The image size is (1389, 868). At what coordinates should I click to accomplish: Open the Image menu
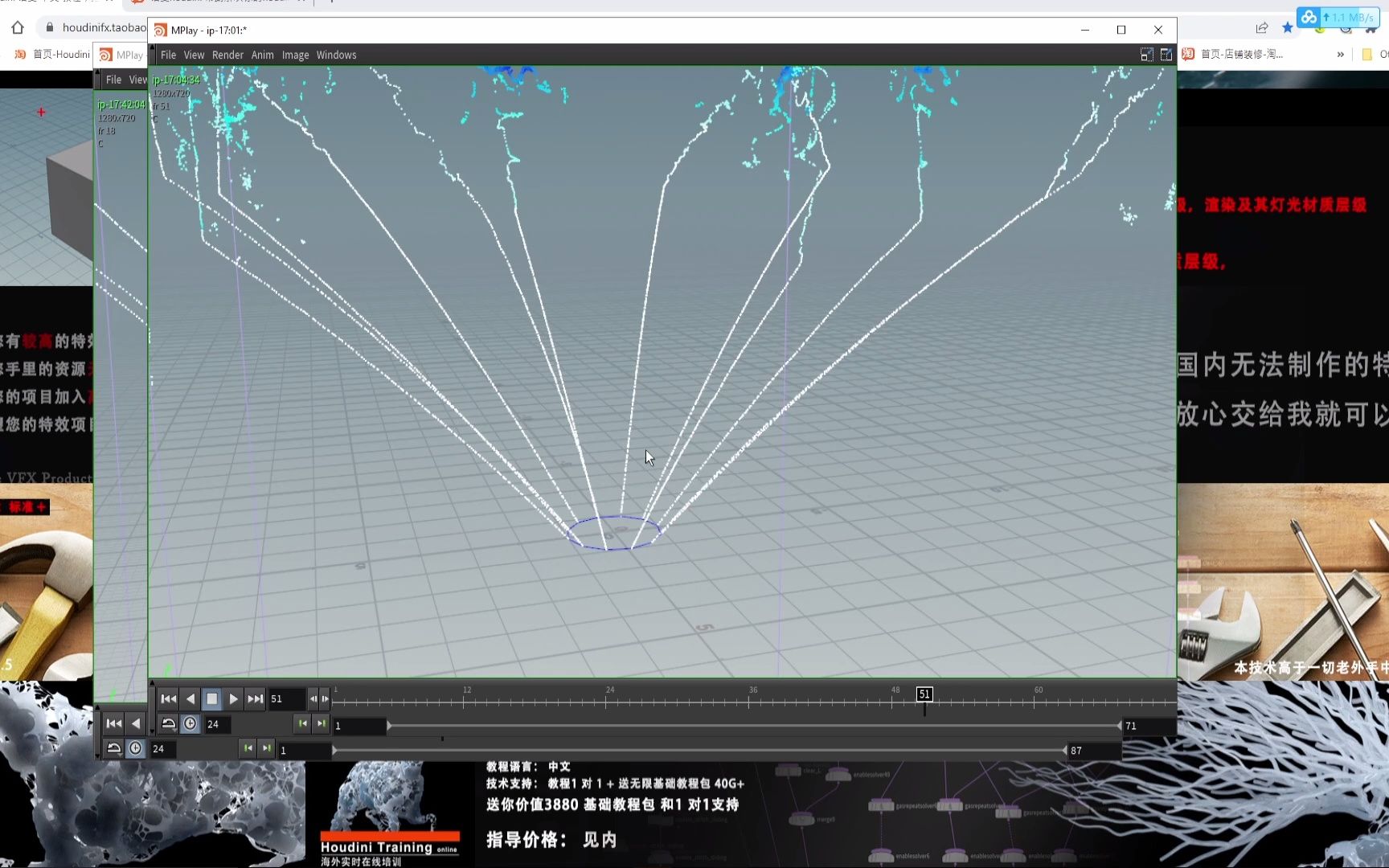pyautogui.click(x=295, y=55)
